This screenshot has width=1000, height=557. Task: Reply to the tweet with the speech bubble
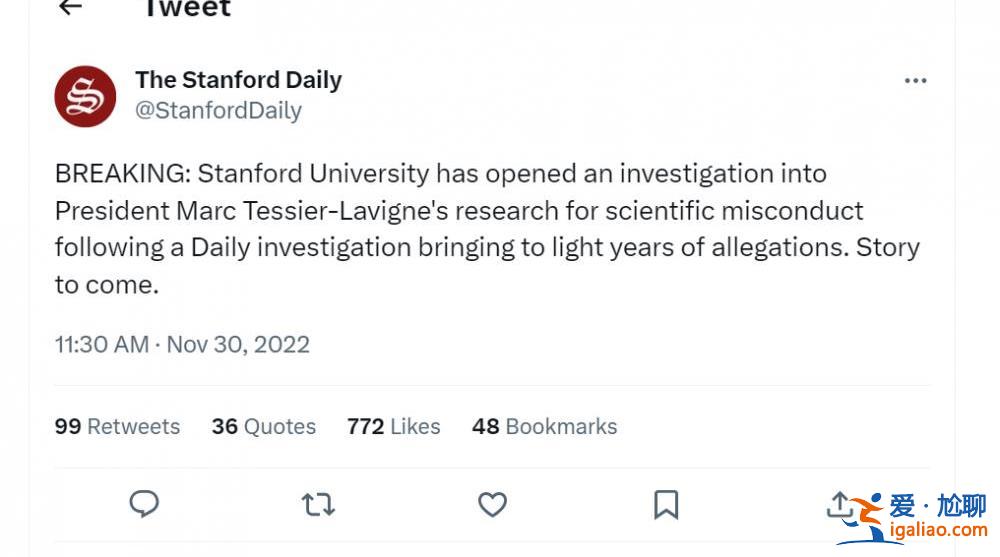(x=144, y=504)
